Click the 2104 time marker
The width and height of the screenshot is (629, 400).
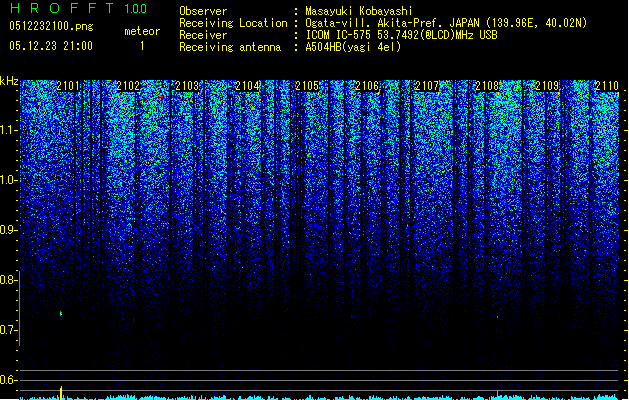[x=248, y=86]
